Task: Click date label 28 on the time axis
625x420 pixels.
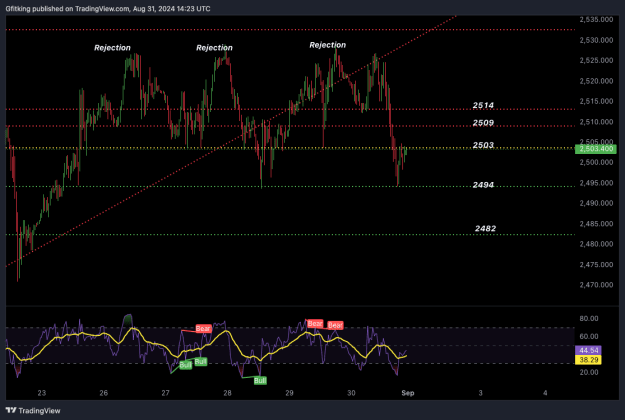Action: click(x=227, y=393)
